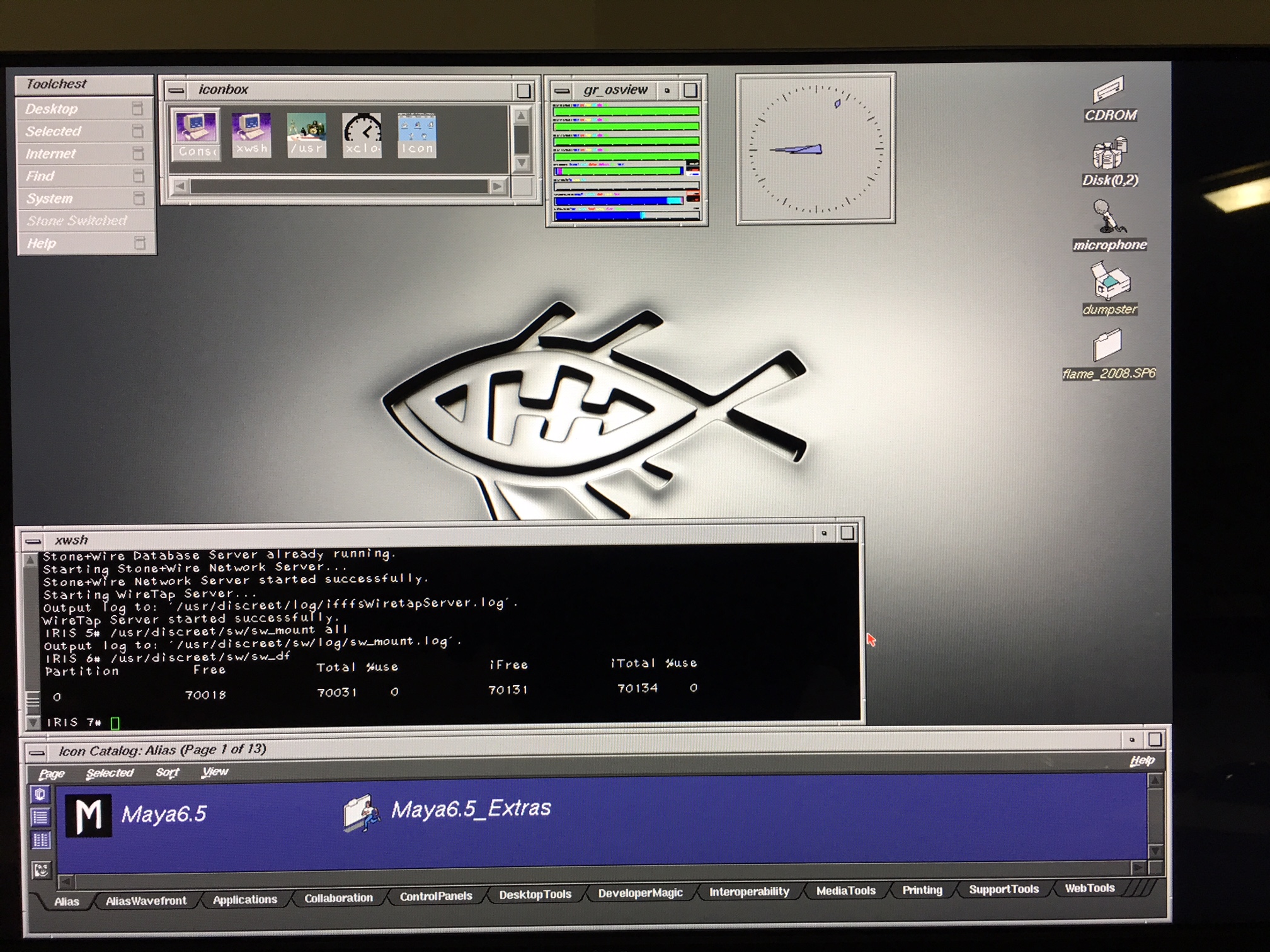Click the xwsh terminal prompt IRIS 7#

tap(74, 723)
